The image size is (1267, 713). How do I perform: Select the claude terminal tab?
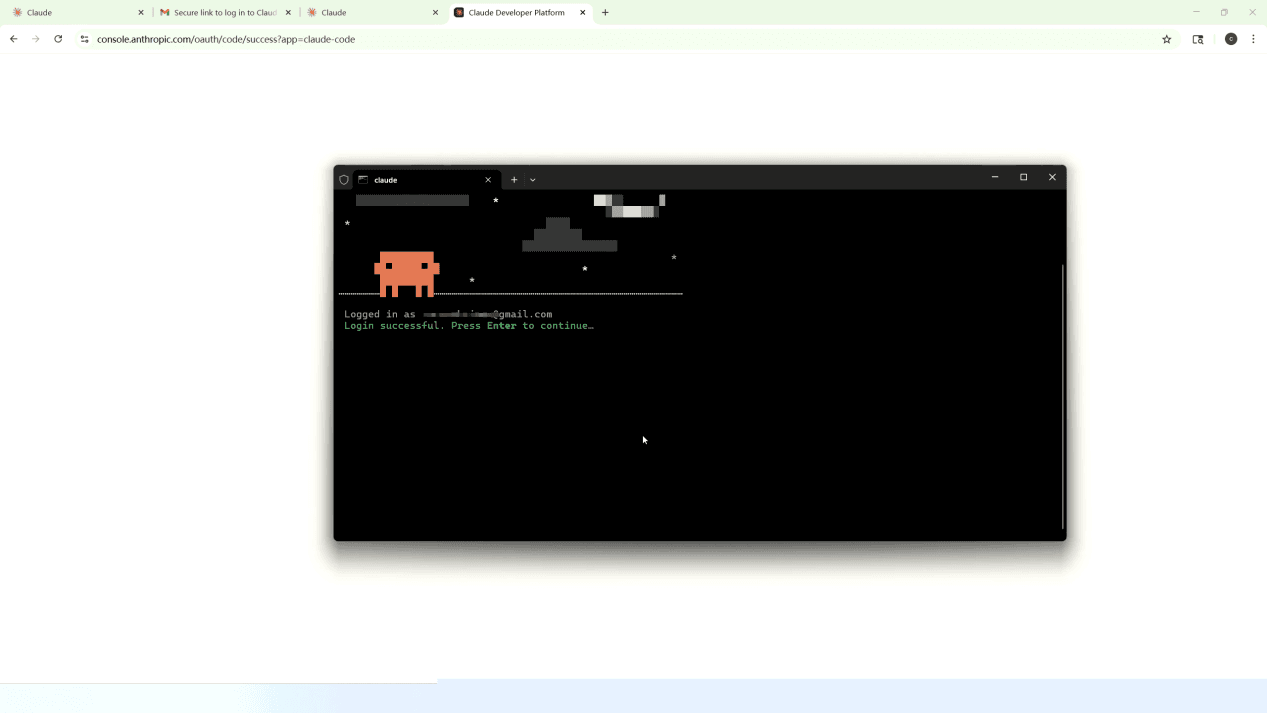(420, 180)
